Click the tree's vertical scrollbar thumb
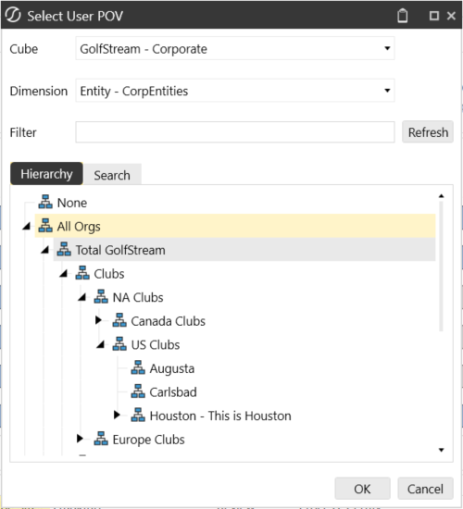 click(x=441, y=267)
